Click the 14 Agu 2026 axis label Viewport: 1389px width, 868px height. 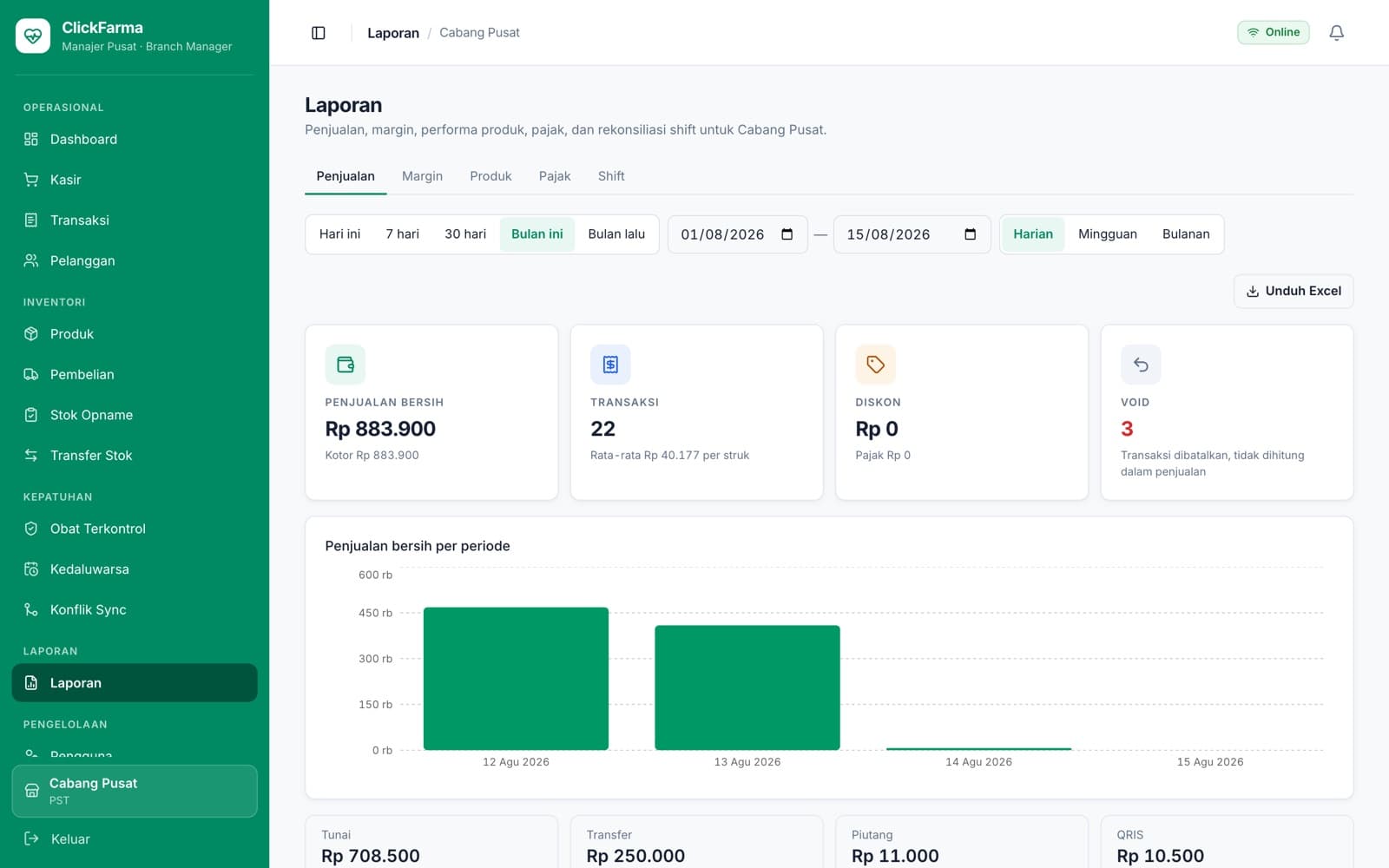pos(978,762)
